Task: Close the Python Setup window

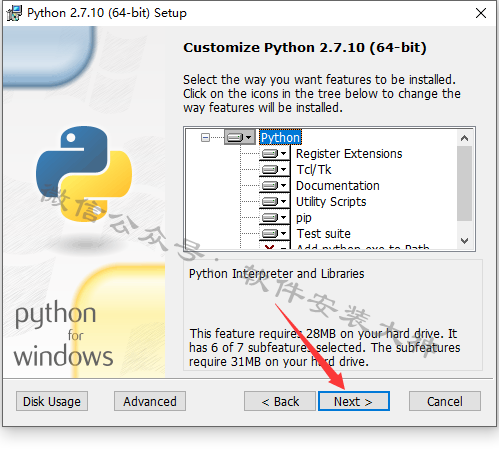Action: 481,13
